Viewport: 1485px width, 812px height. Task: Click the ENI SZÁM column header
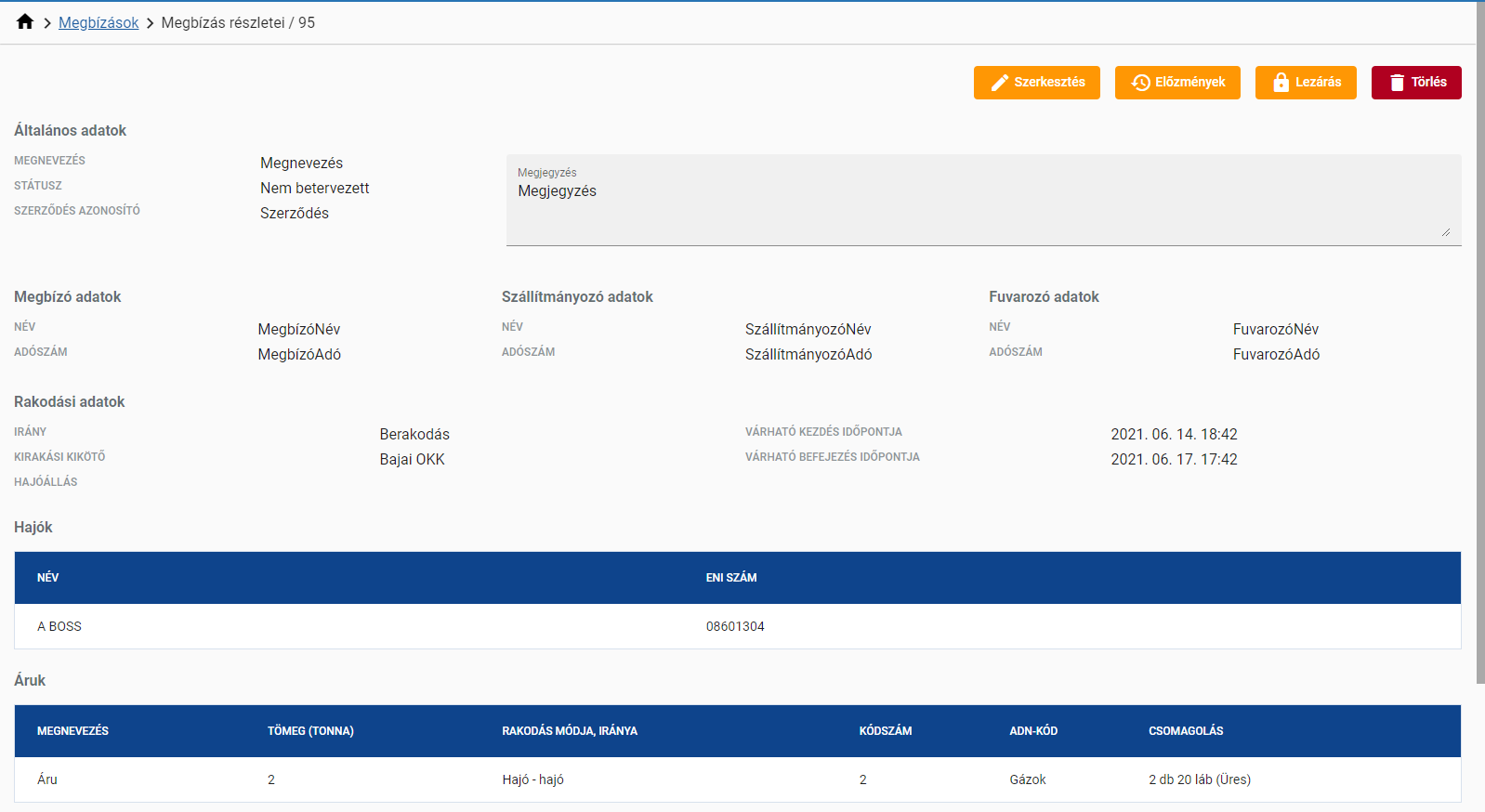coord(731,578)
